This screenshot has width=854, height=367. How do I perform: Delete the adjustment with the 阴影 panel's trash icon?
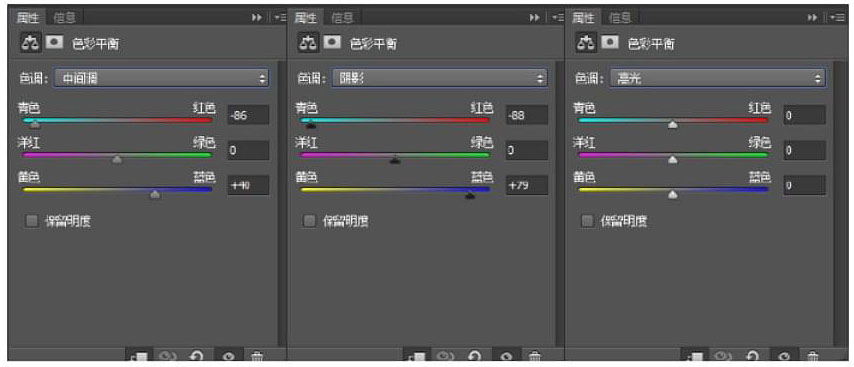[535, 357]
